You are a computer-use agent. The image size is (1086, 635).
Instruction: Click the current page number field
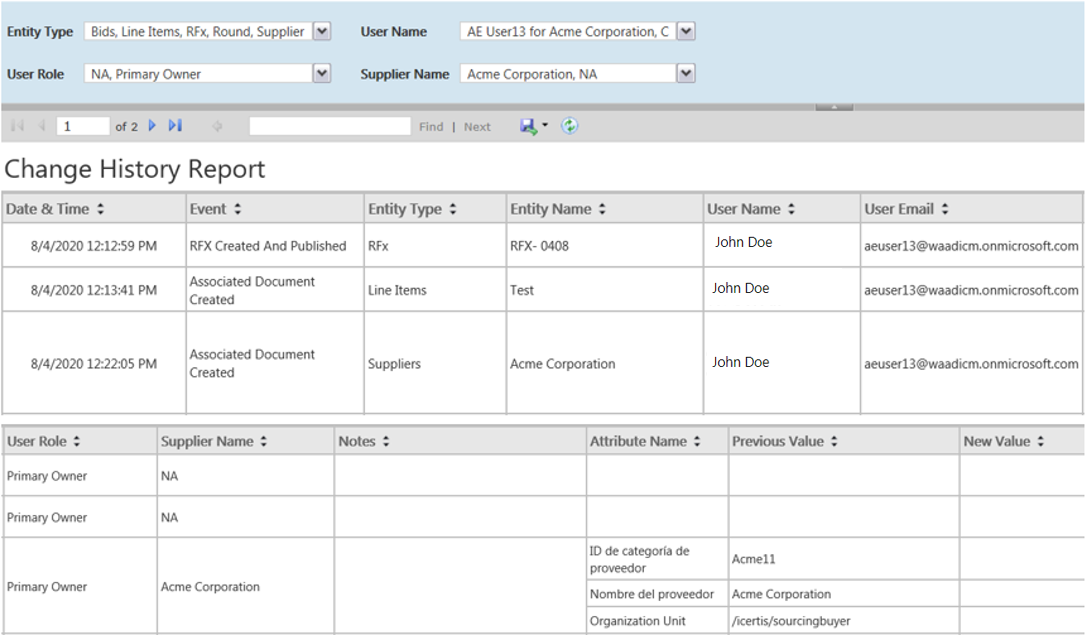pos(83,126)
